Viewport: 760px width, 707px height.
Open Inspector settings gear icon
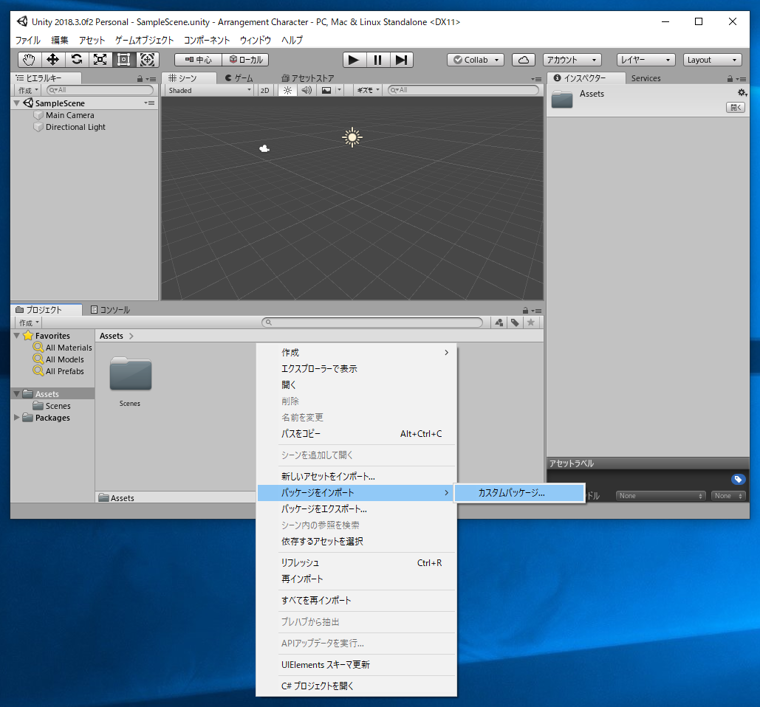(x=742, y=93)
